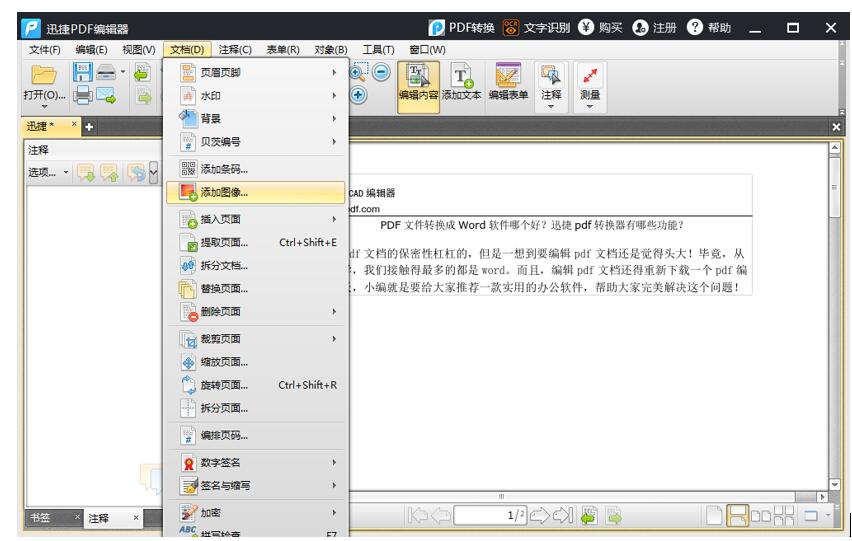
Task: Open the 工具(T) menu
Action: click(x=378, y=49)
